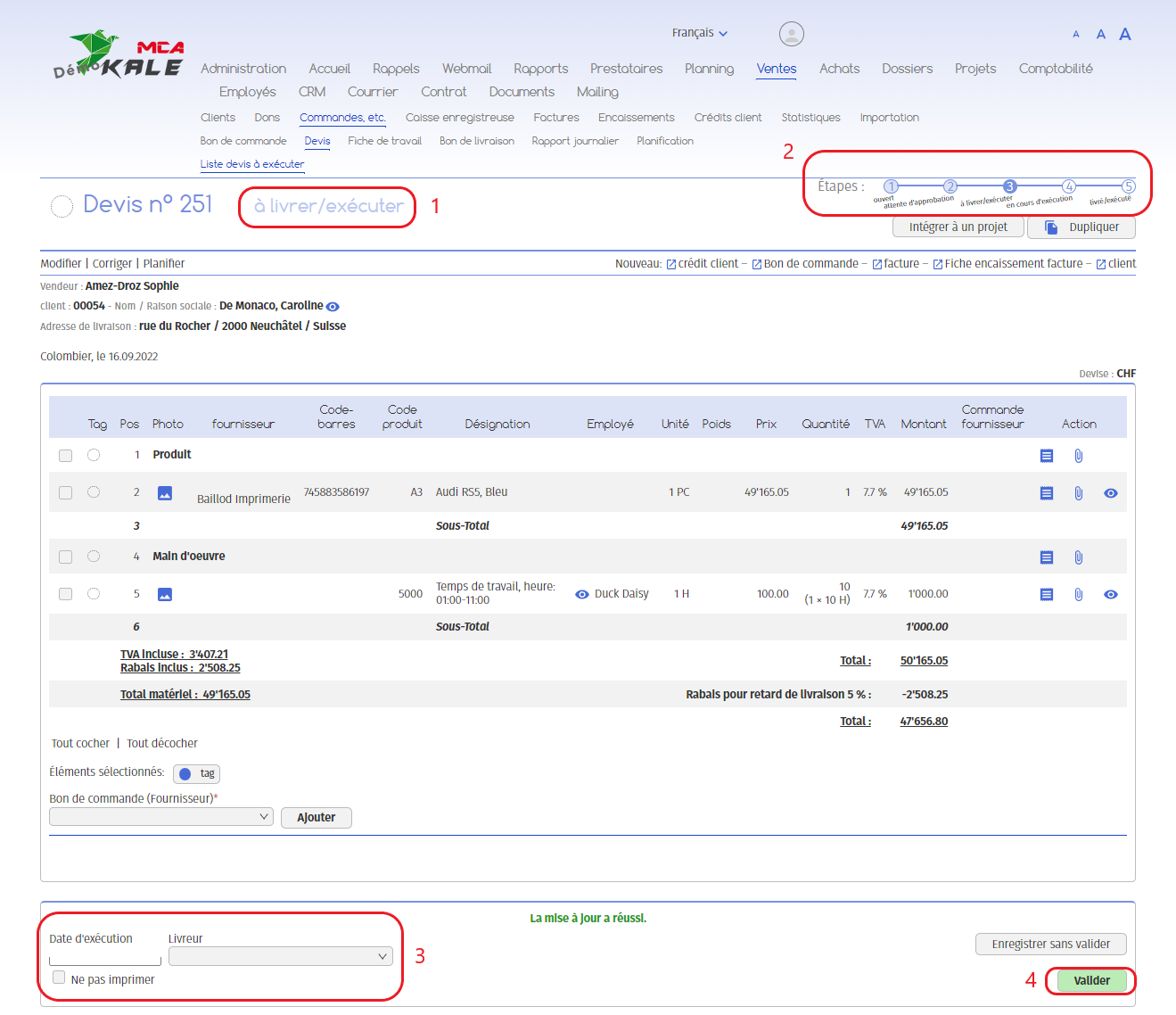Tick the checkbox for the Audi RS5 line
Viewport: 1176px width, 1015px height.
[x=65, y=492]
